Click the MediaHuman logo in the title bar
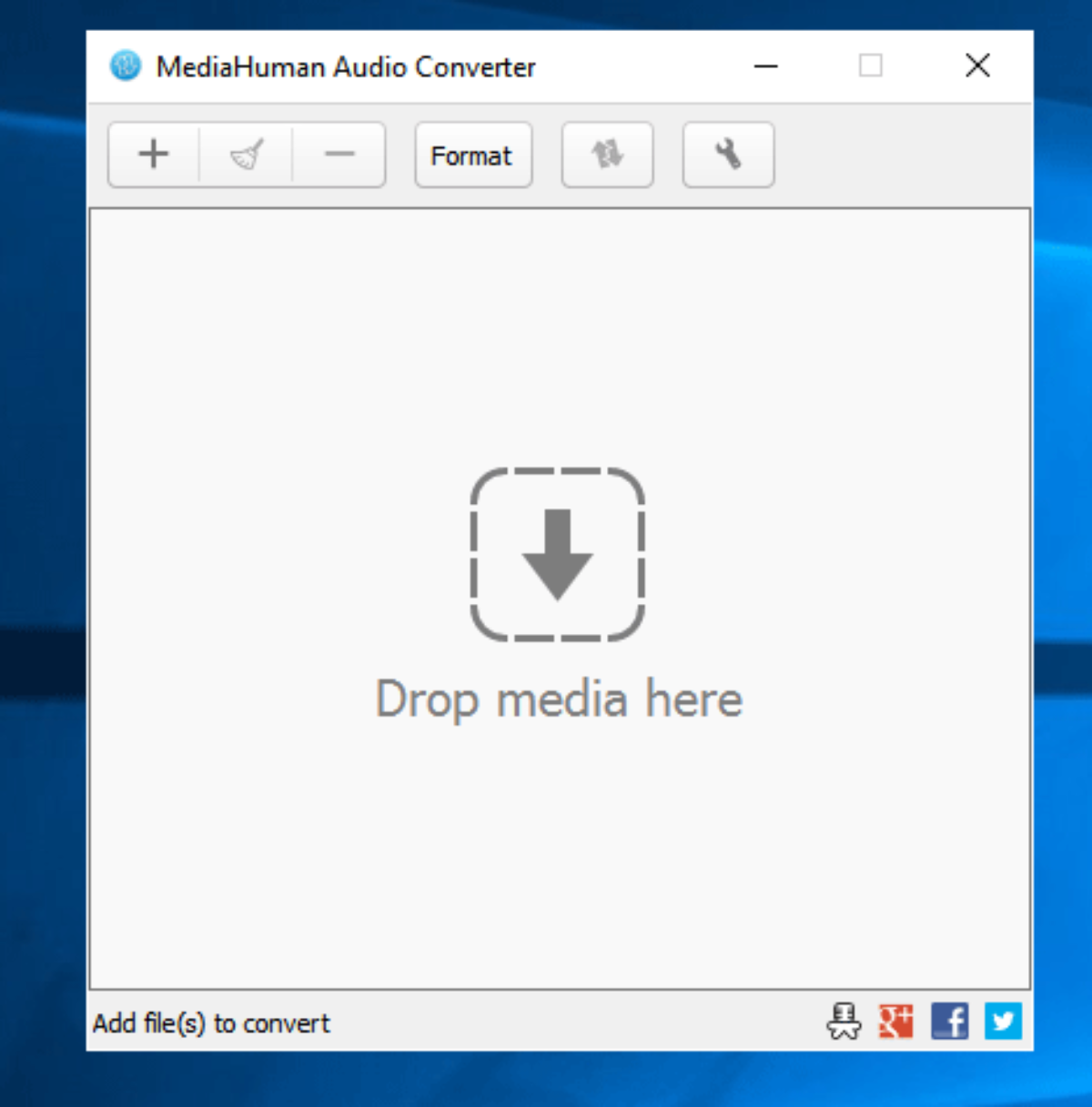This screenshot has height=1107, width=1092. (124, 66)
